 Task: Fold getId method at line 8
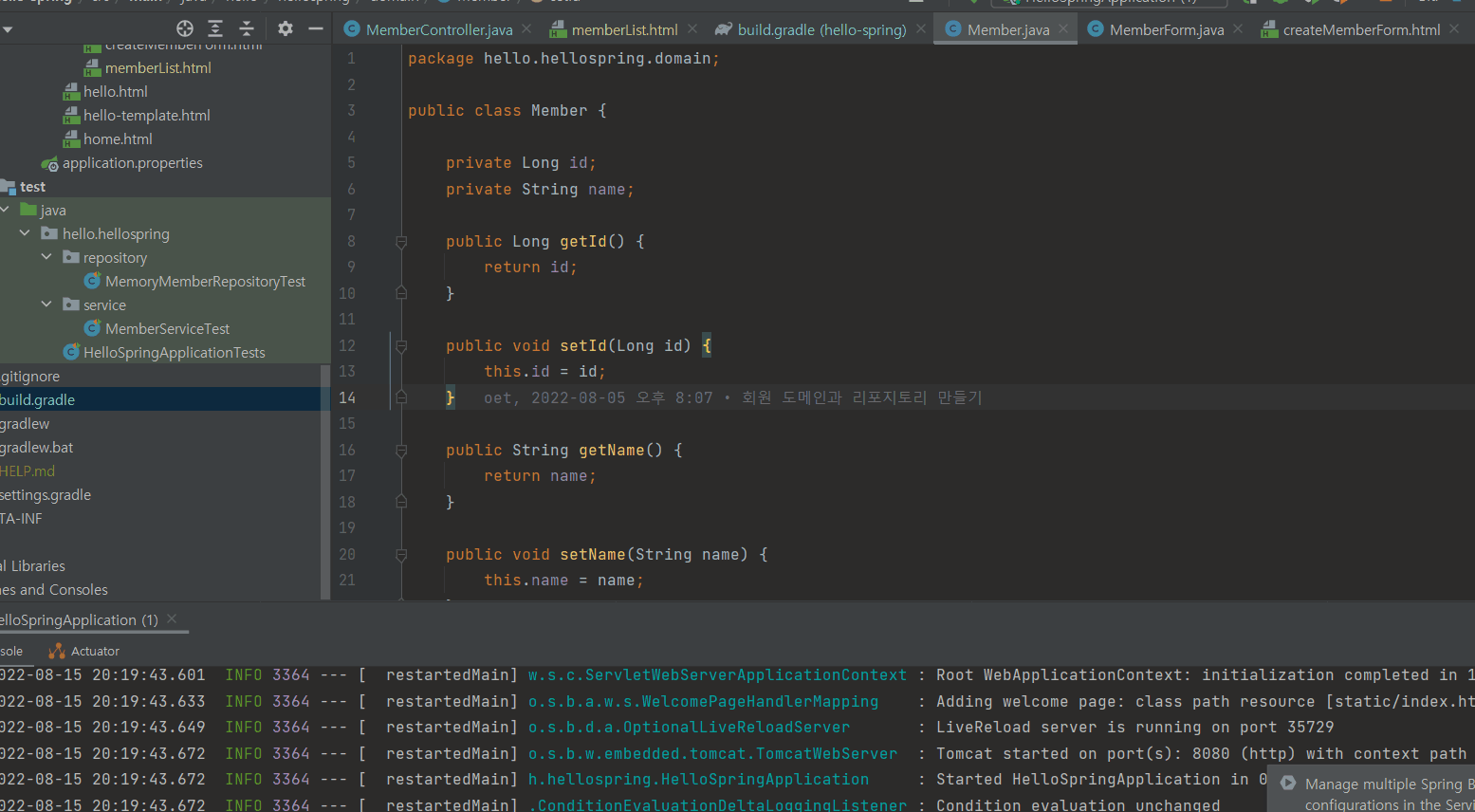coord(401,242)
